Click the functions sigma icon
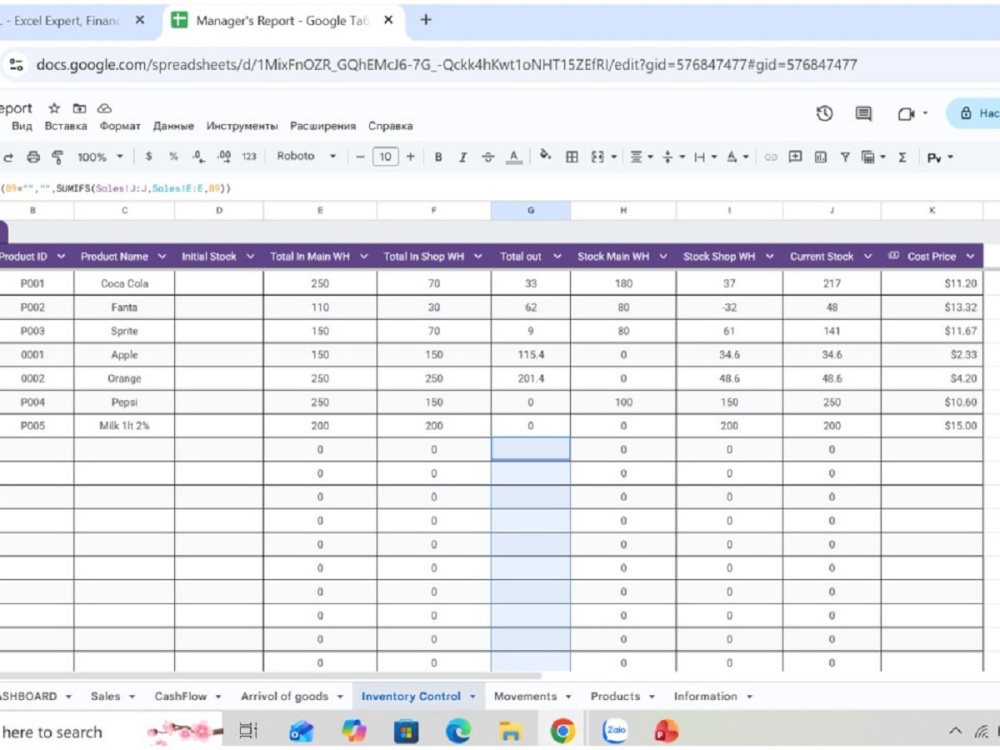1000x750 pixels. (x=902, y=157)
